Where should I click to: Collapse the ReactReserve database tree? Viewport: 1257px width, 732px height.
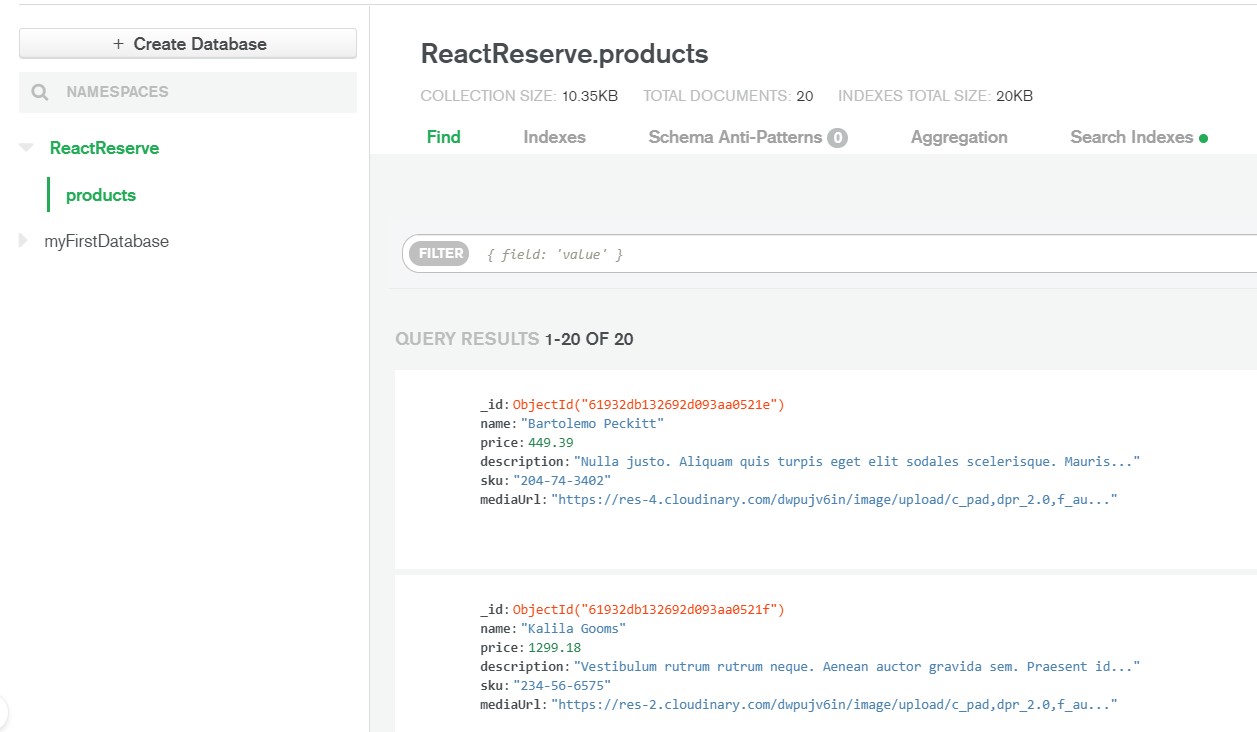click(x=27, y=148)
